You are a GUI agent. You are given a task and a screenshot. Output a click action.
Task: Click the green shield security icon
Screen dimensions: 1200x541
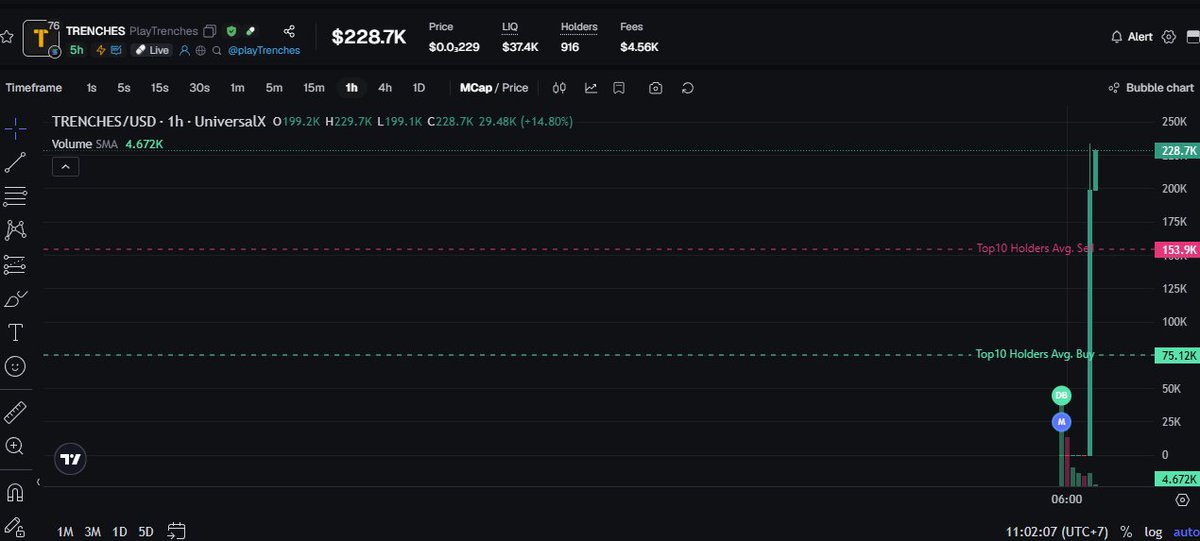[x=231, y=31]
